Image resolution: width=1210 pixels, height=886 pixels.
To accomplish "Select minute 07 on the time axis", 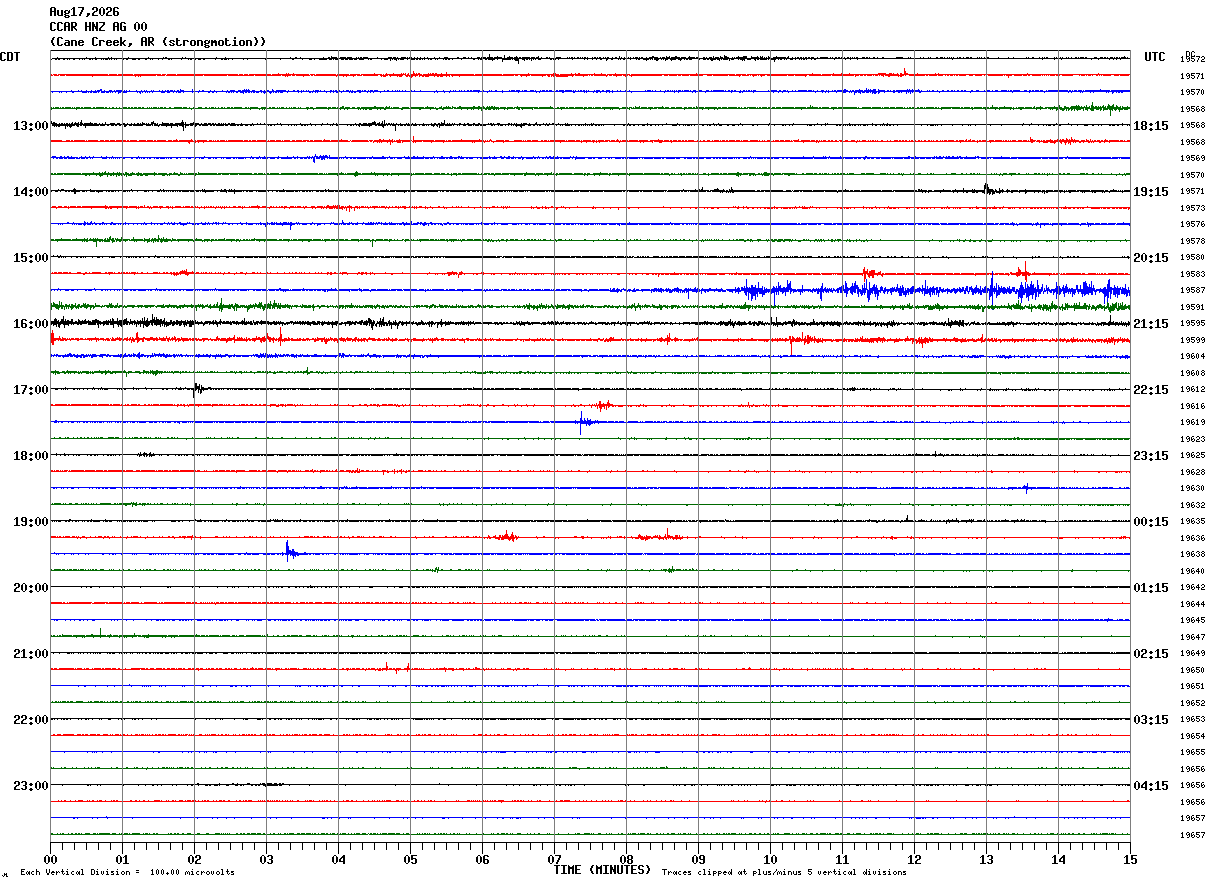I will tap(555, 859).
